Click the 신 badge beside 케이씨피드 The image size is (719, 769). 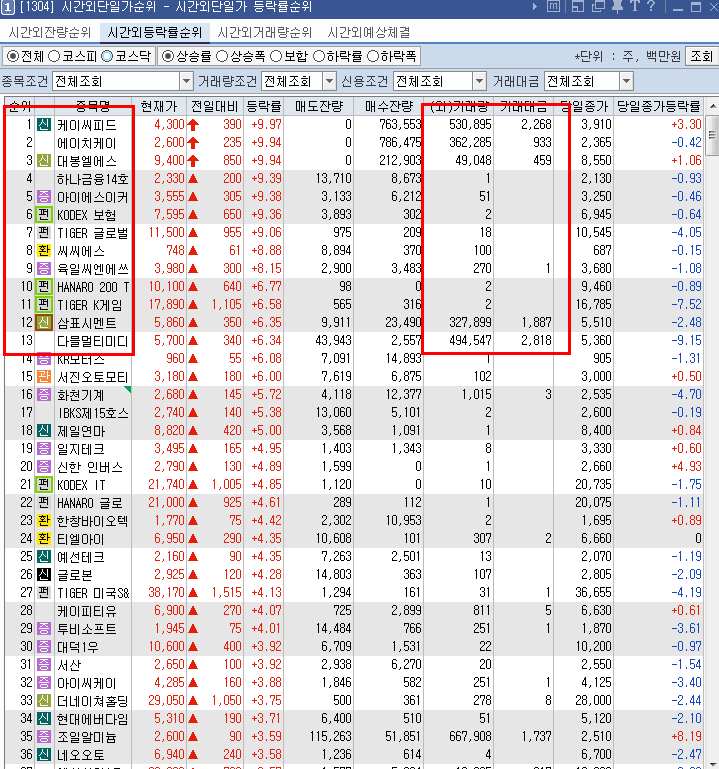(x=44, y=125)
